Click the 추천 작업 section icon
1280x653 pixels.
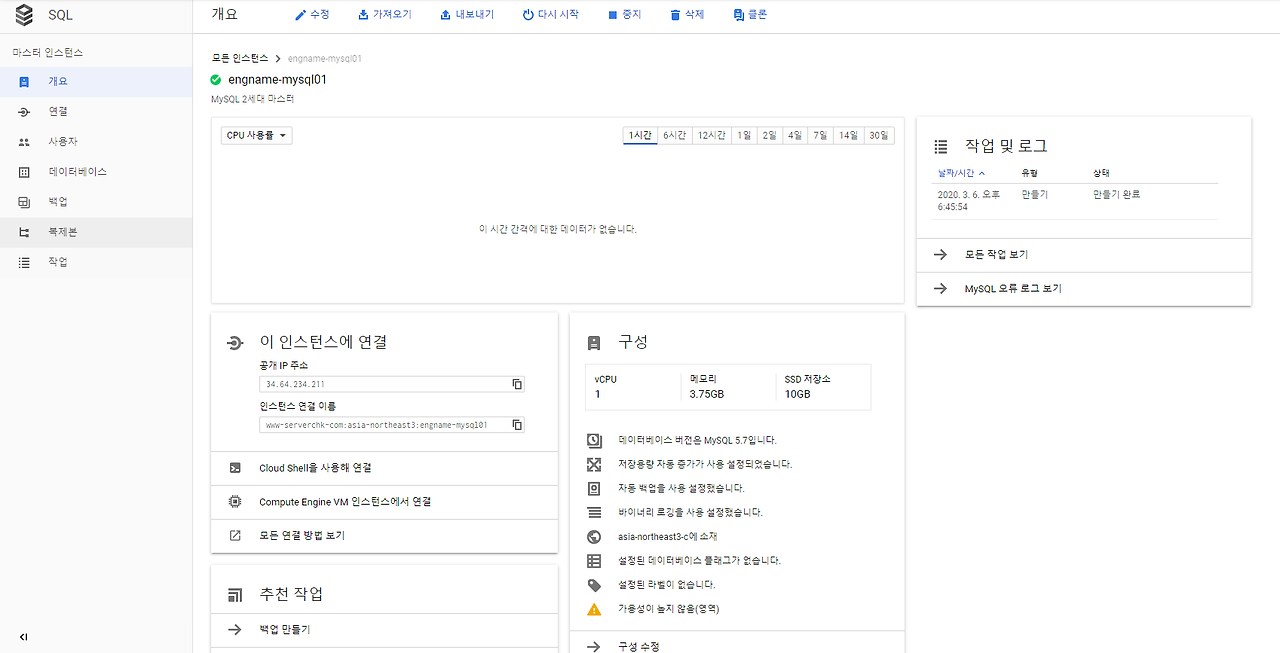(x=235, y=595)
